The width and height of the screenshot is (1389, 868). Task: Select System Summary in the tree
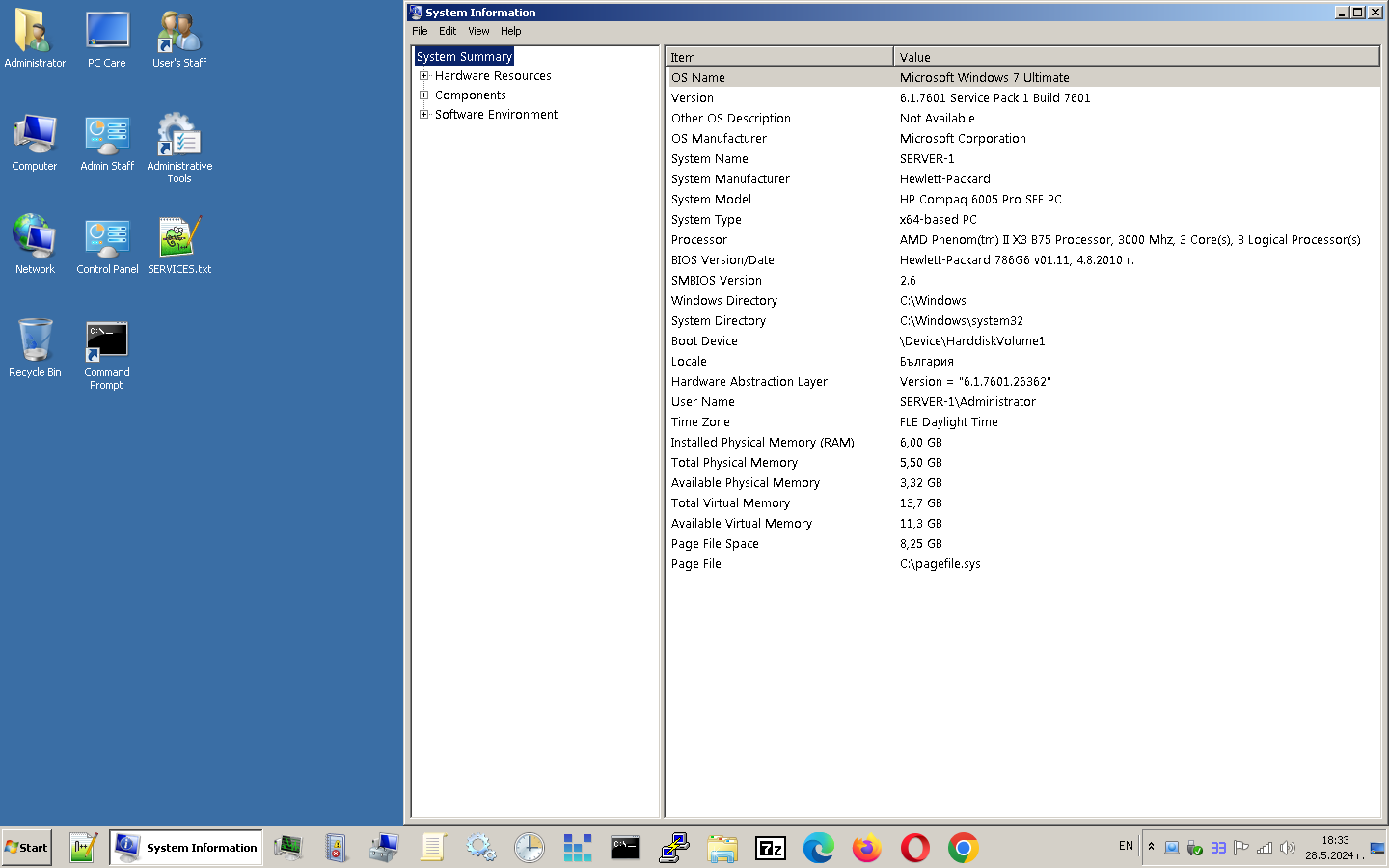(x=464, y=57)
